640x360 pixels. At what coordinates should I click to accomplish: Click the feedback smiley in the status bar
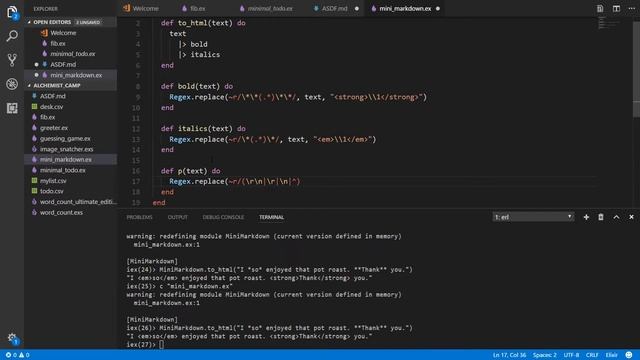pos(629,355)
